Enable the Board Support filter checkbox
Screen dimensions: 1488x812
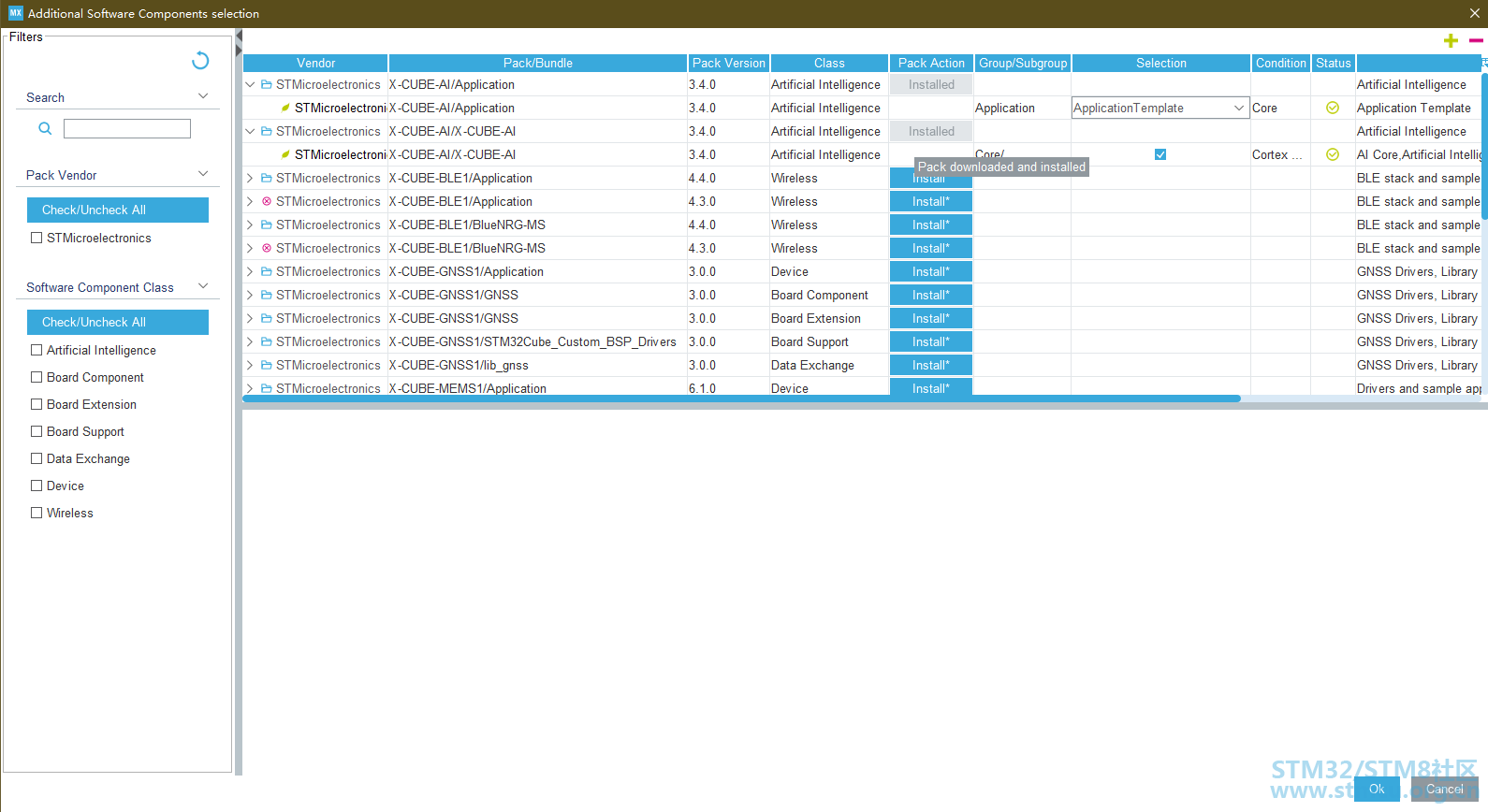[36, 431]
